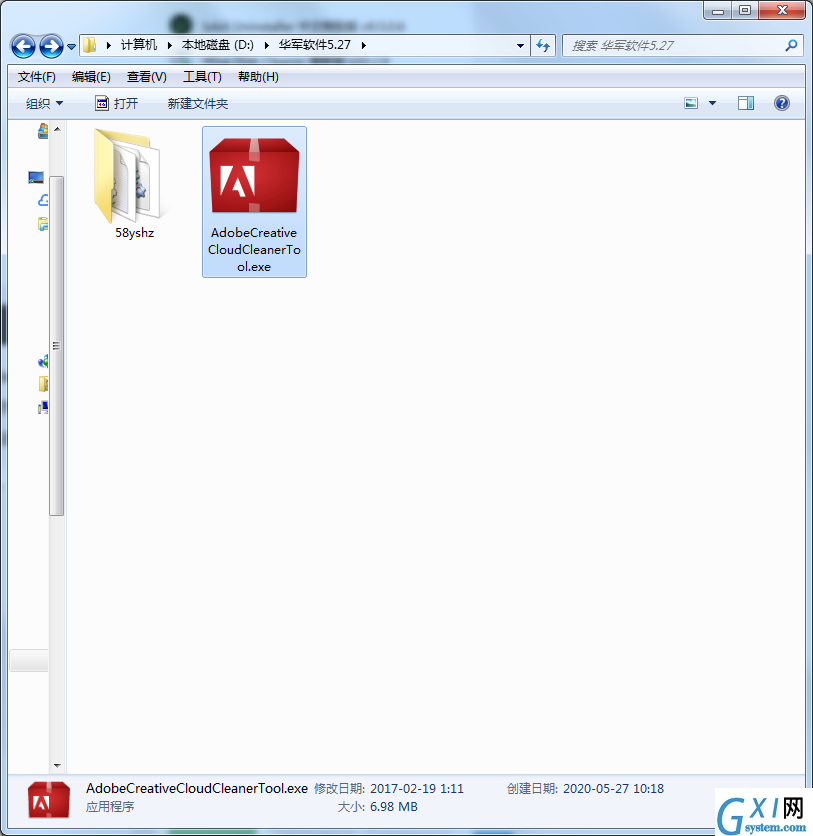Select 计算机 in the address breadcrumb
Screen dimensions: 813x836
[139, 45]
